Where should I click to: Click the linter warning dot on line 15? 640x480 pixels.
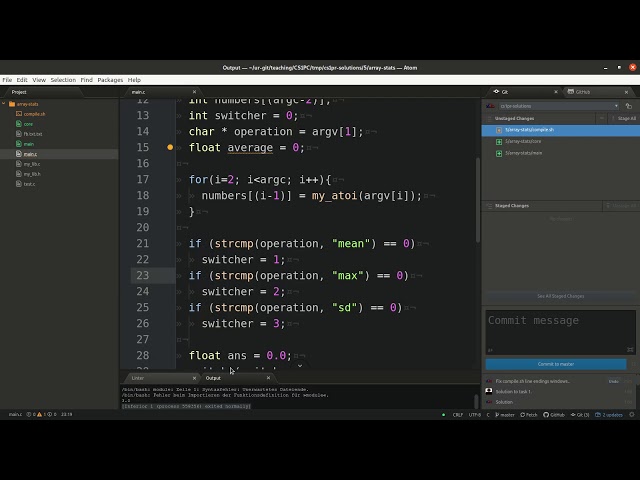170,147
